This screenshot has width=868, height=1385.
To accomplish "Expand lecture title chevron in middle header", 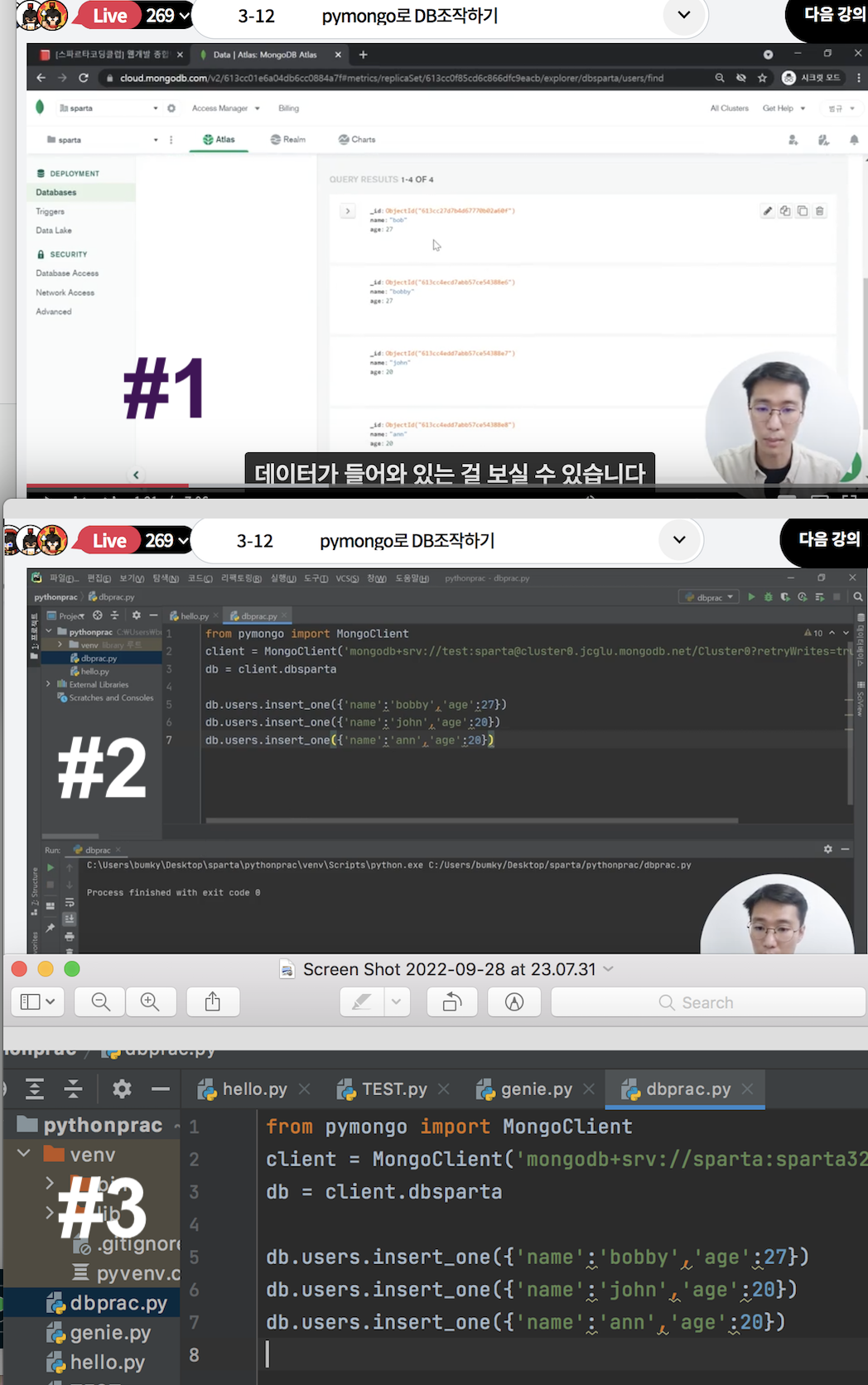I will 679,540.
